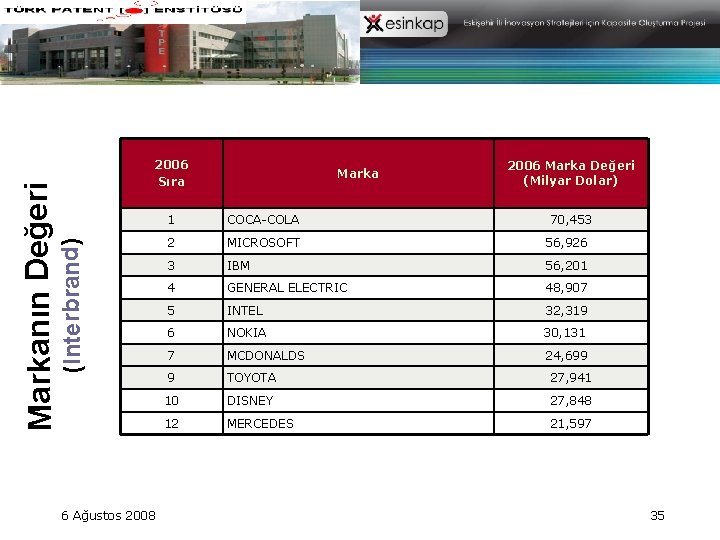
Task: Click rank number 4 in Sıra column
Action: pos(171,288)
